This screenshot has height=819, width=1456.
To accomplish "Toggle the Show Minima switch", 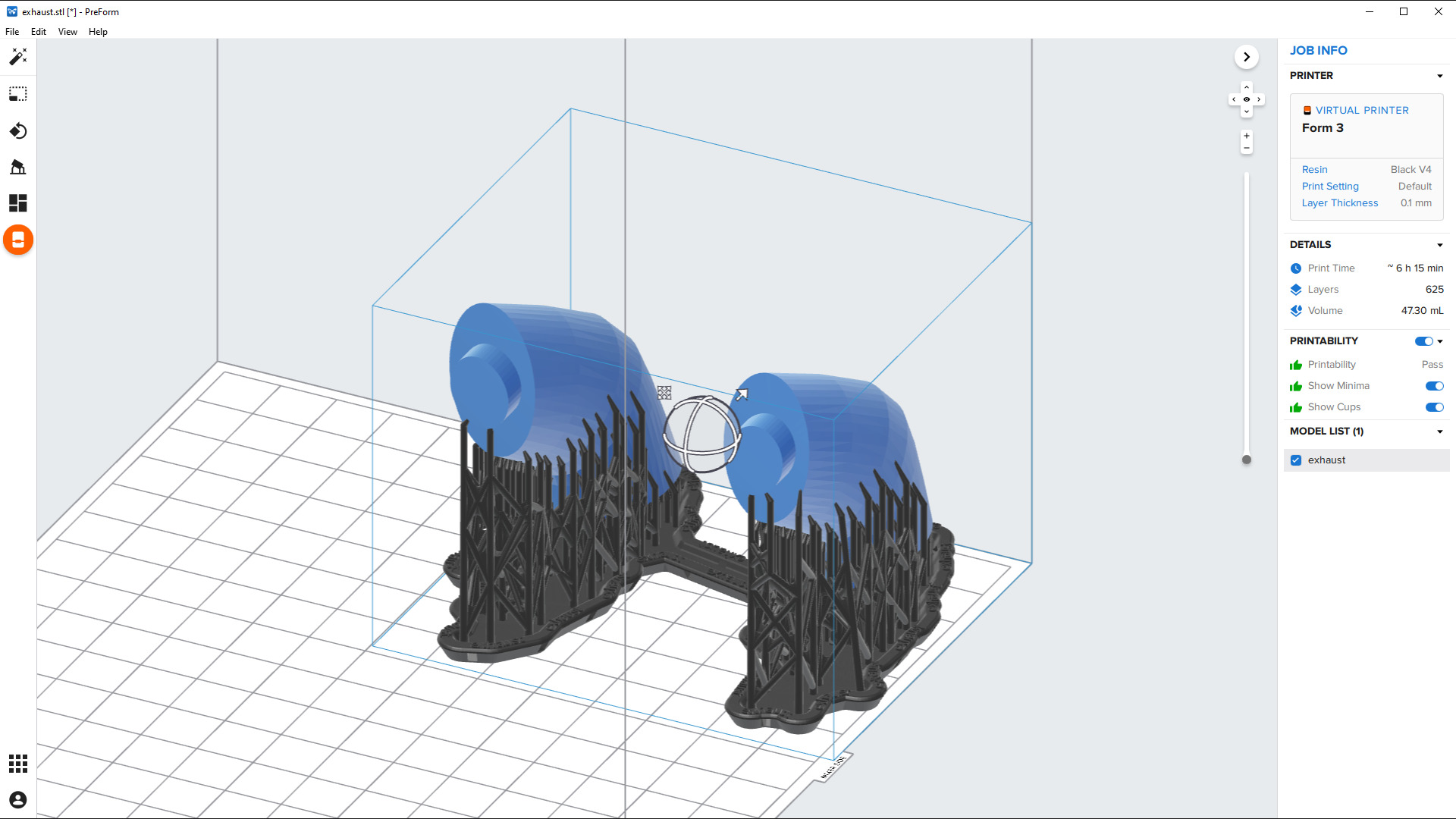I will (x=1434, y=386).
